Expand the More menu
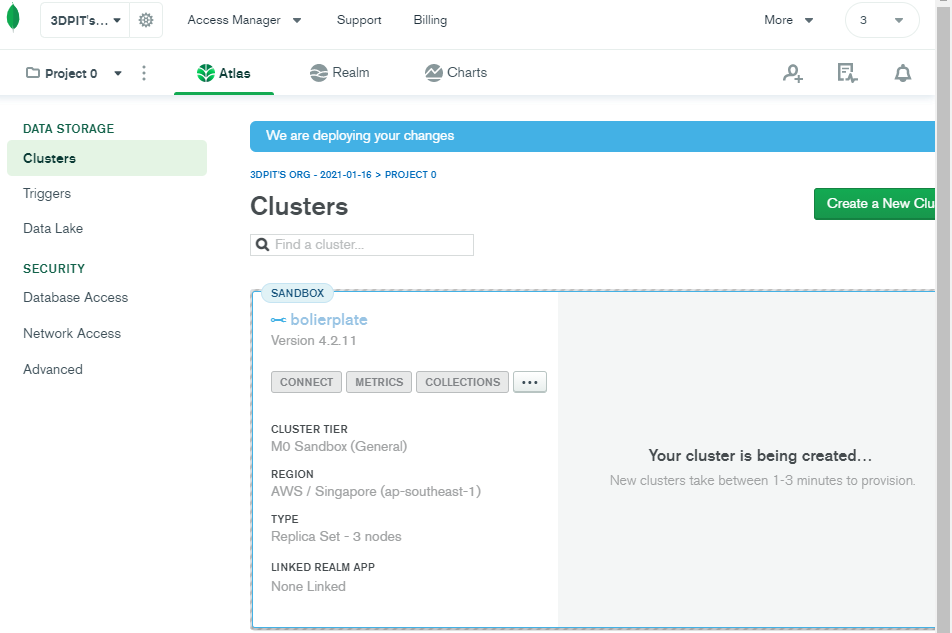 point(788,20)
